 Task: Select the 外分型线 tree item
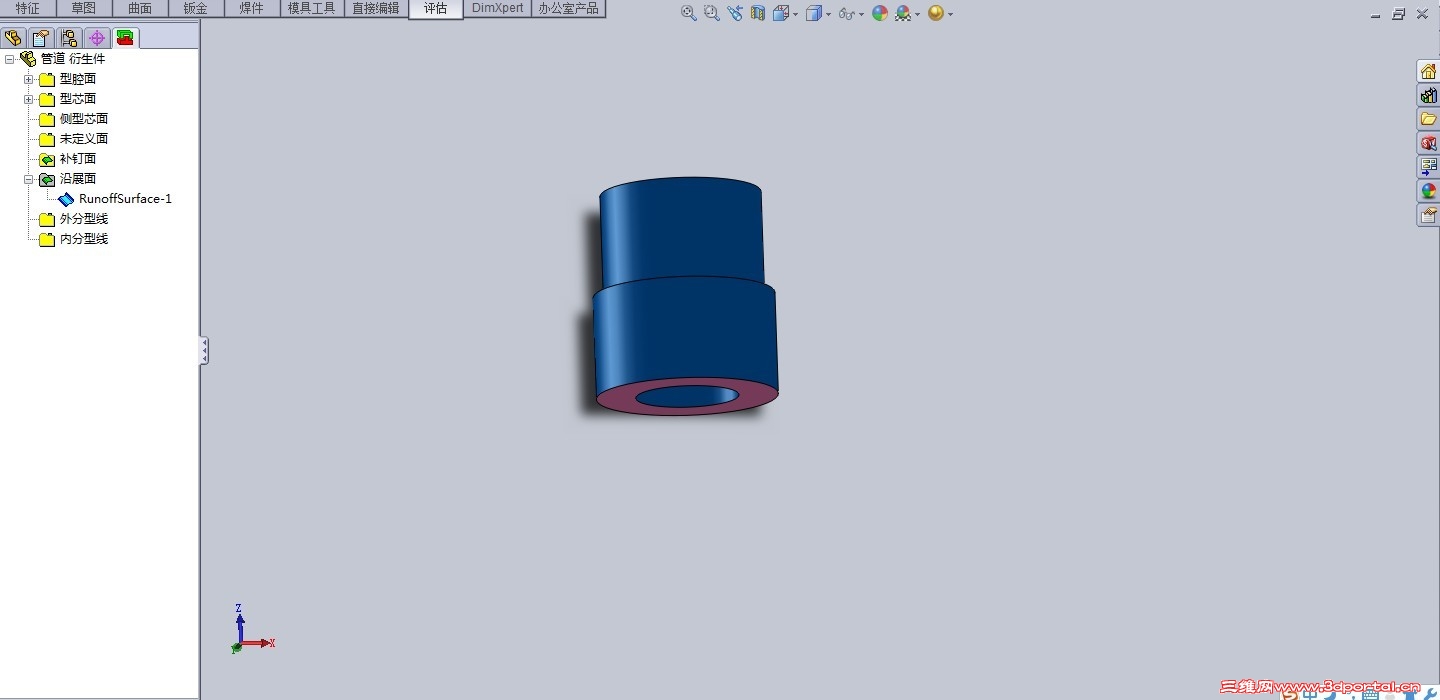point(84,219)
